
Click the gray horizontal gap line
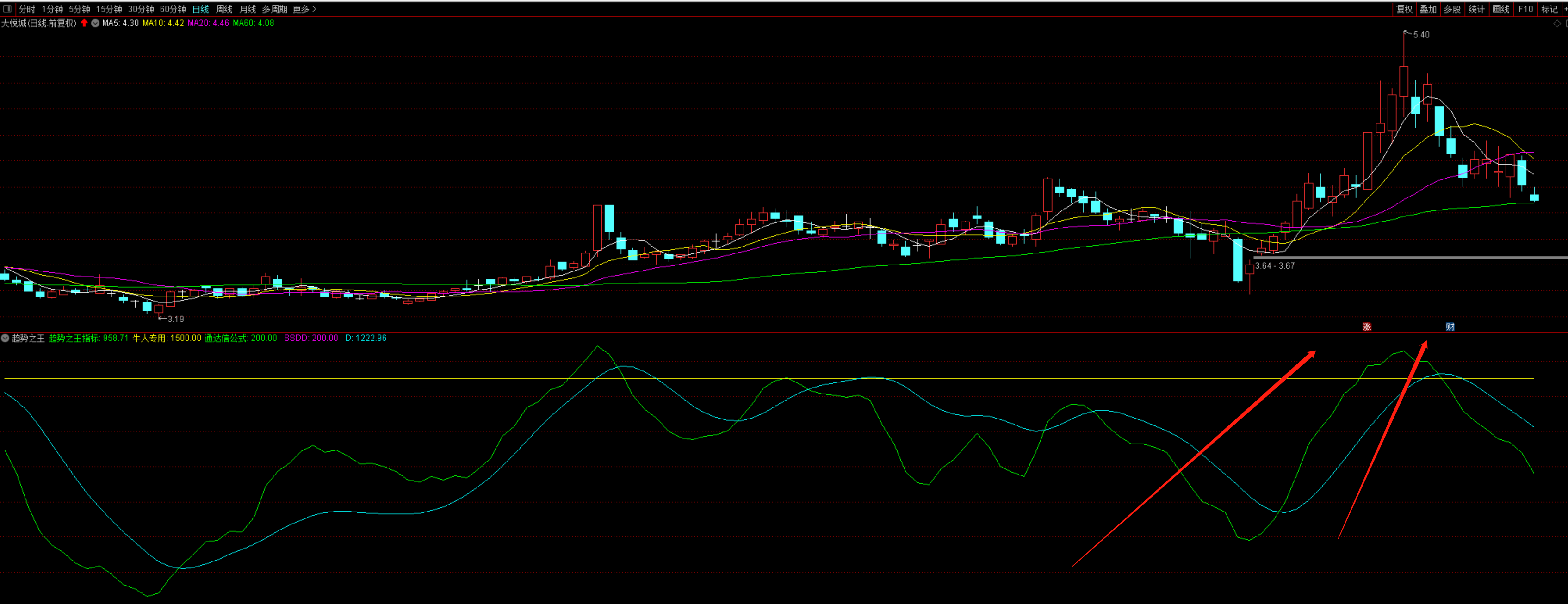click(x=1410, y=258)
